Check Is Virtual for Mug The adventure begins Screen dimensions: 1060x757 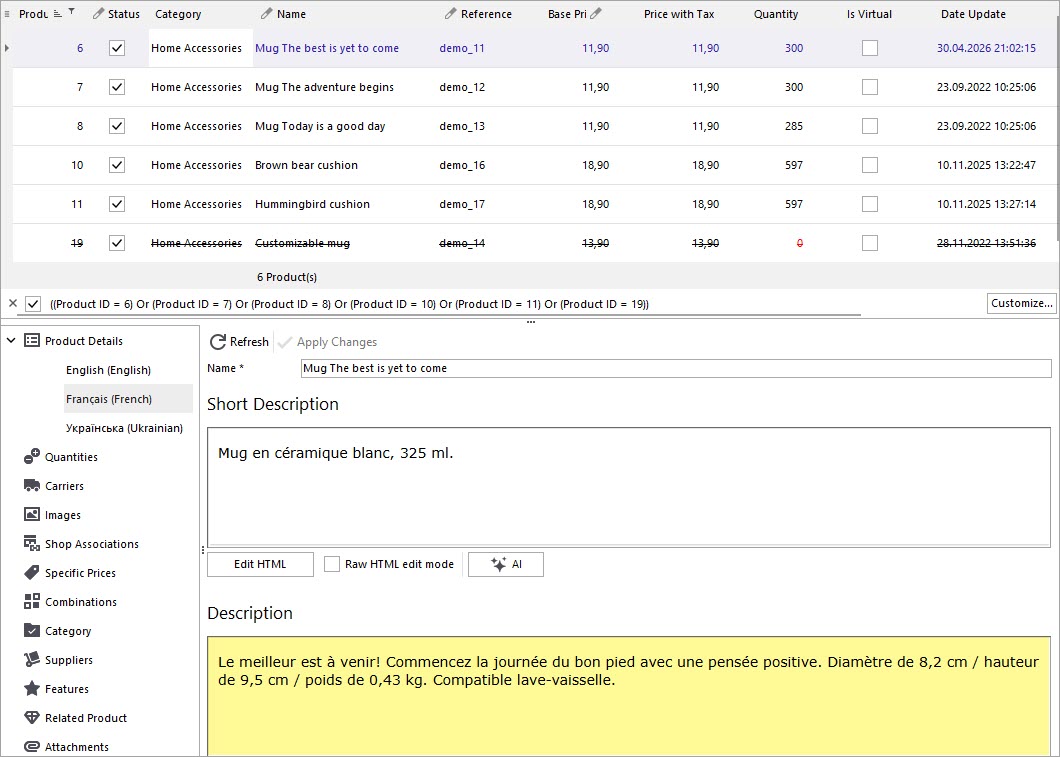870,87
